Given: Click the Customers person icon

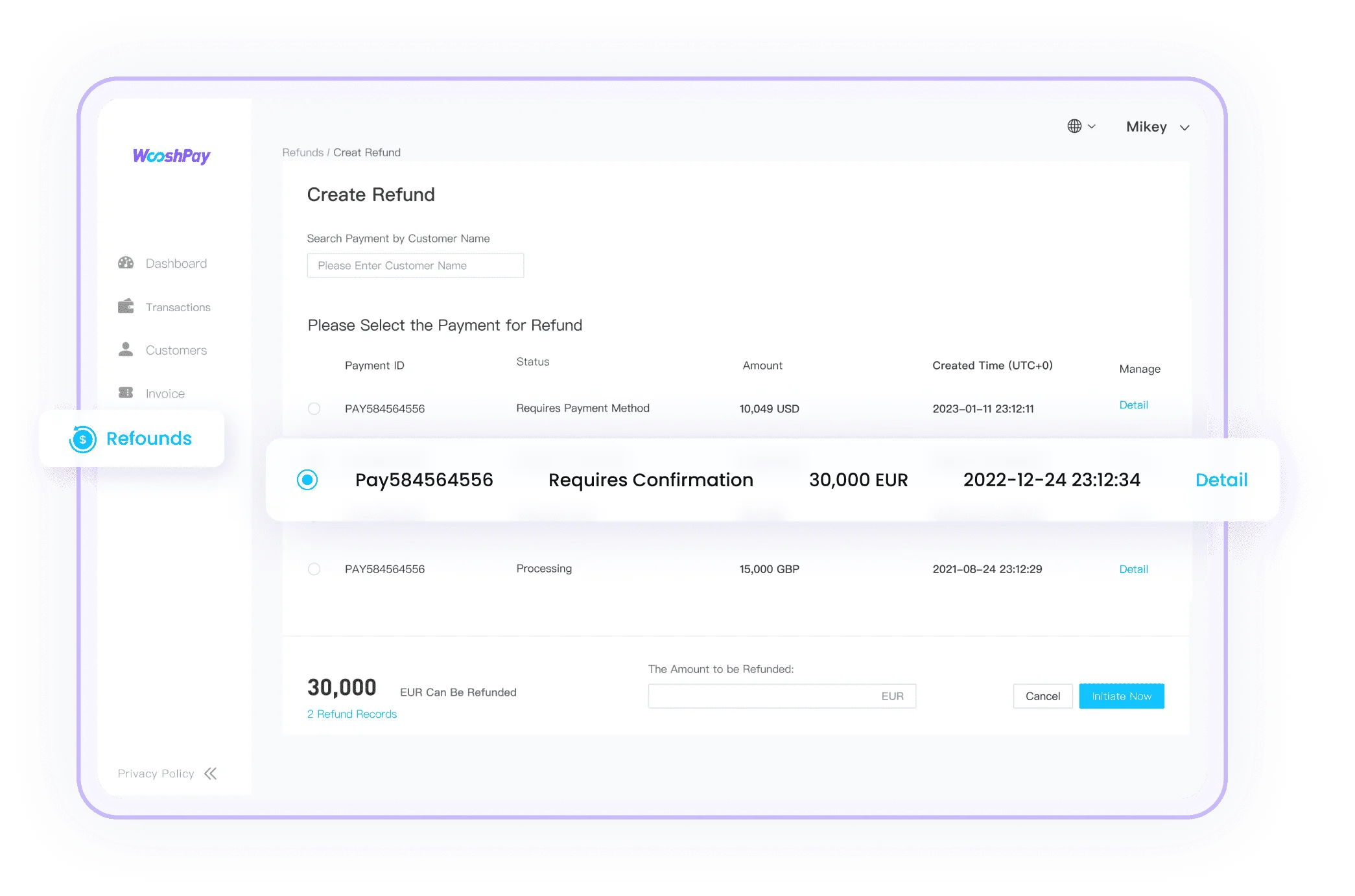Looking at the screenshot, I should (126, 350).
